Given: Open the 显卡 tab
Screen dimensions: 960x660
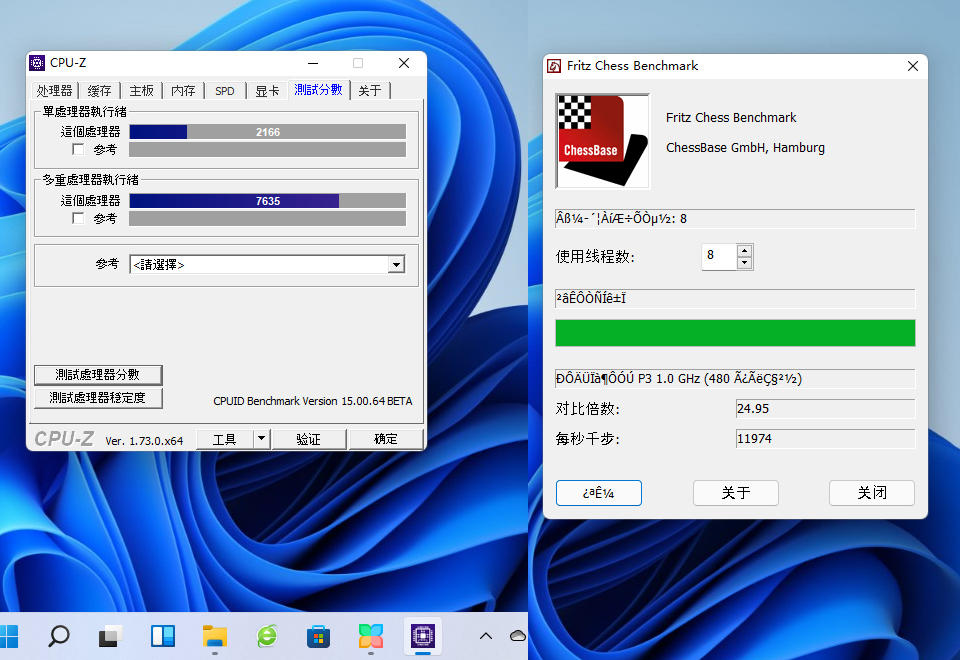Looking at the screenshot, I should click(267, 91).
